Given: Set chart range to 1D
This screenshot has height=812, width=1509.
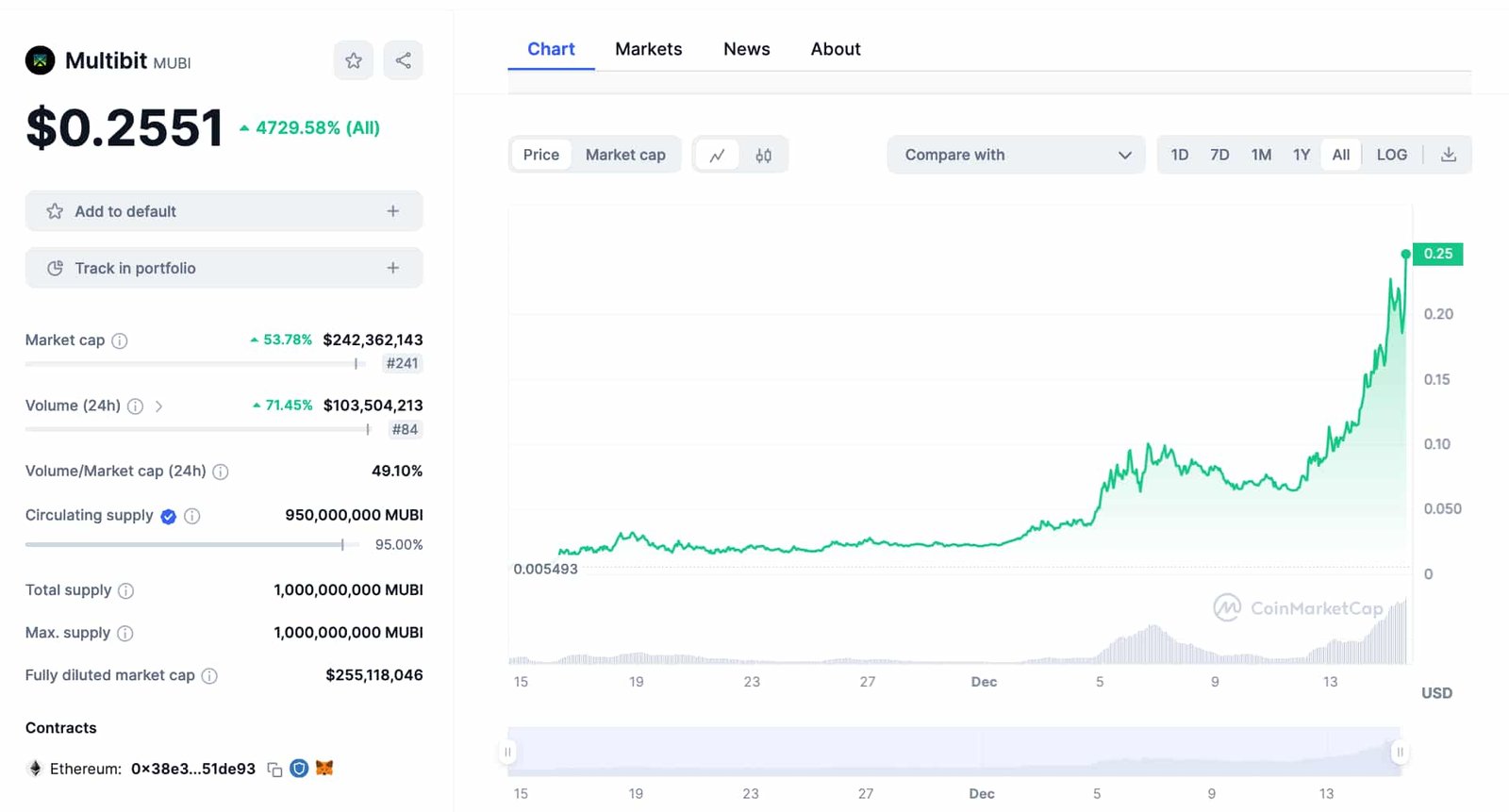Looking at the screenshot, I should 1180,155.
